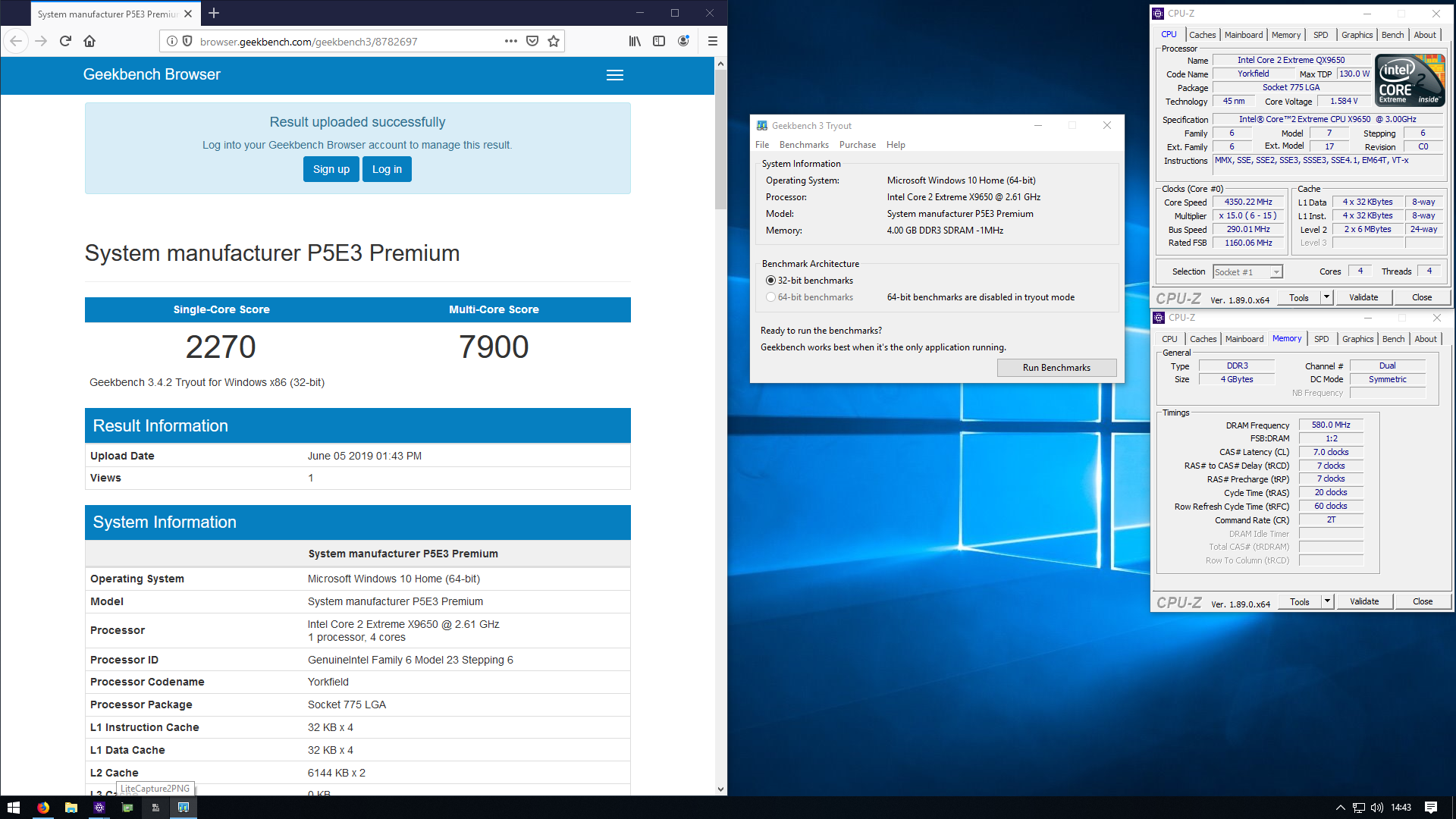Screen dimensions: 1456x819
Task: Open the Firefox home page
Action: [x=89, y=41]
